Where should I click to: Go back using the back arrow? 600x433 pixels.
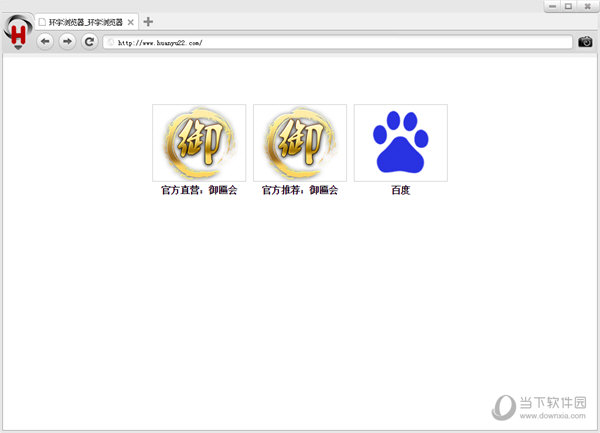click(x=45, y=41)
